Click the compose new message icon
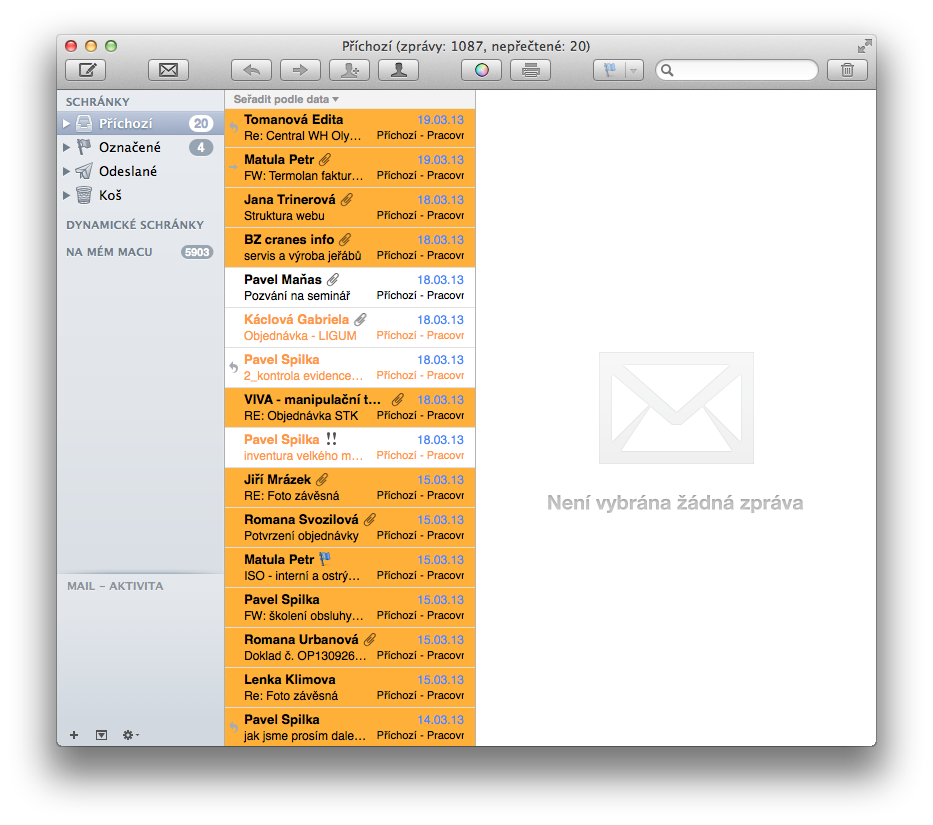This screenshot has width=933, height=825. [86, 70]
